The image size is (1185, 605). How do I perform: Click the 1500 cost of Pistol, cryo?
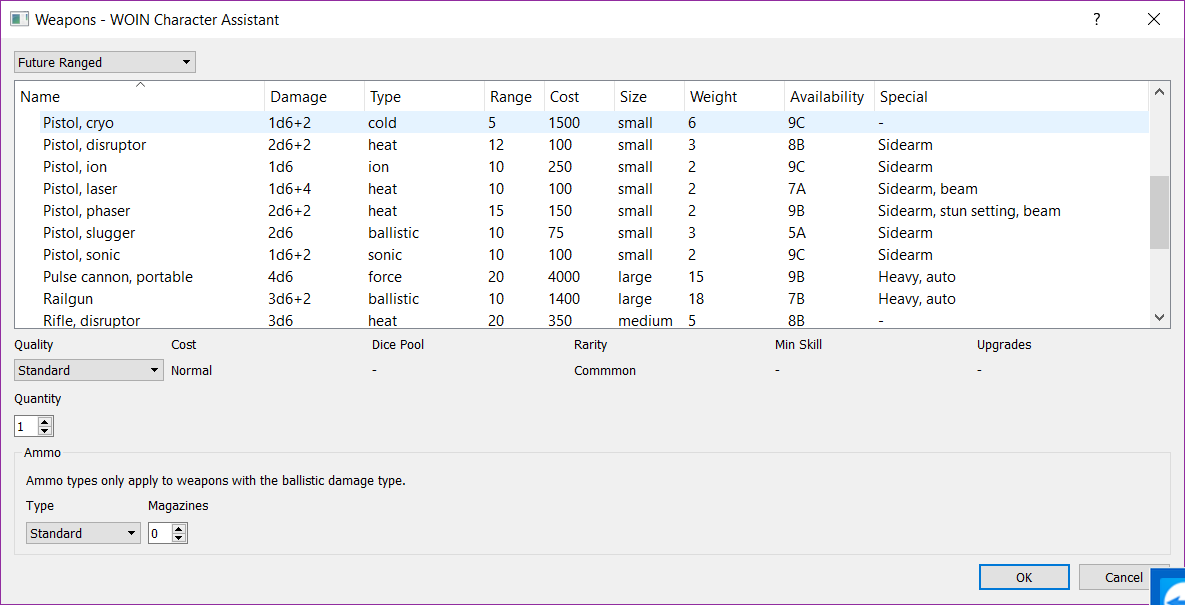565,122
